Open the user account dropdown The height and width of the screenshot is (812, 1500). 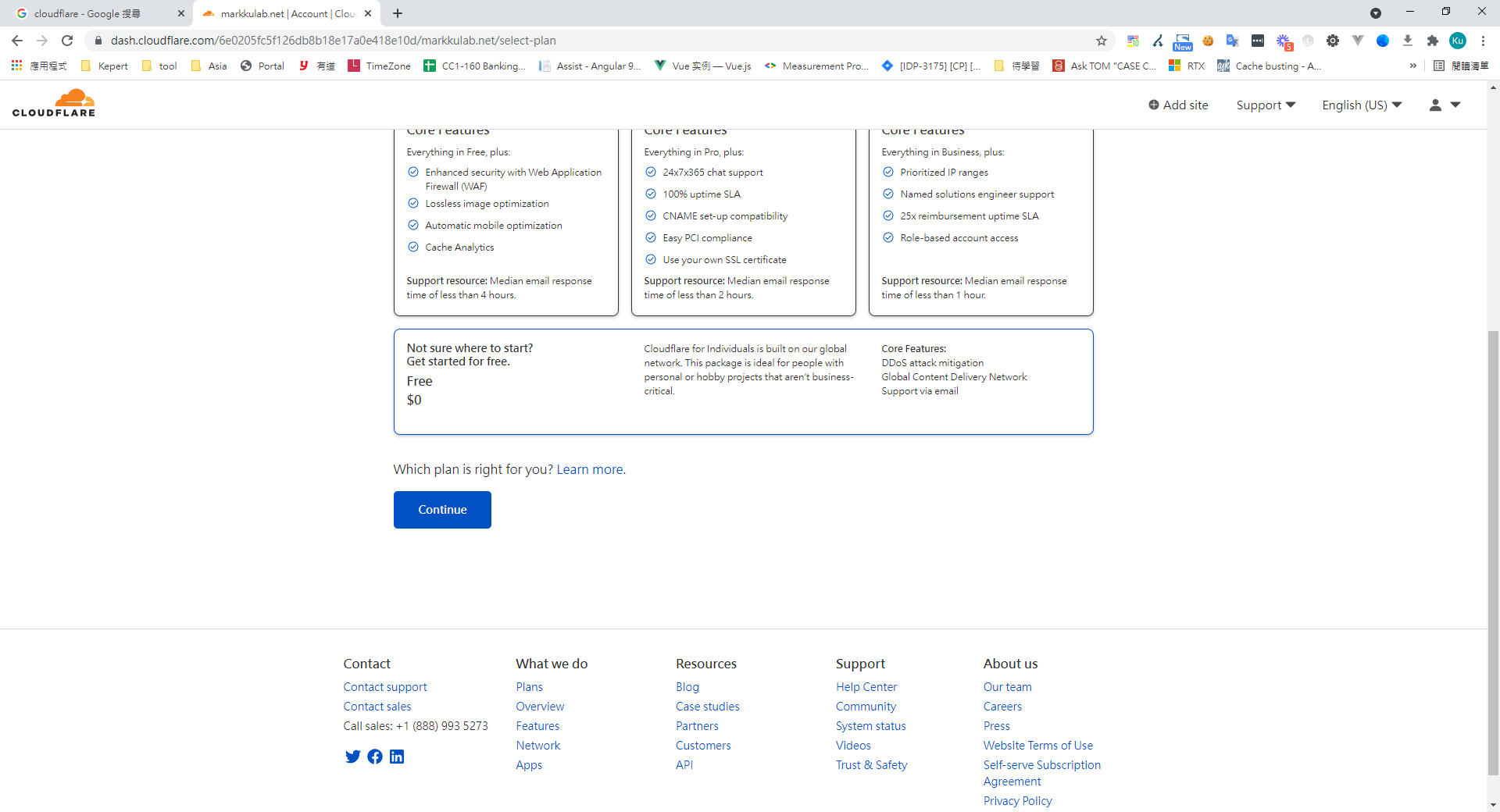(1445, 105)
